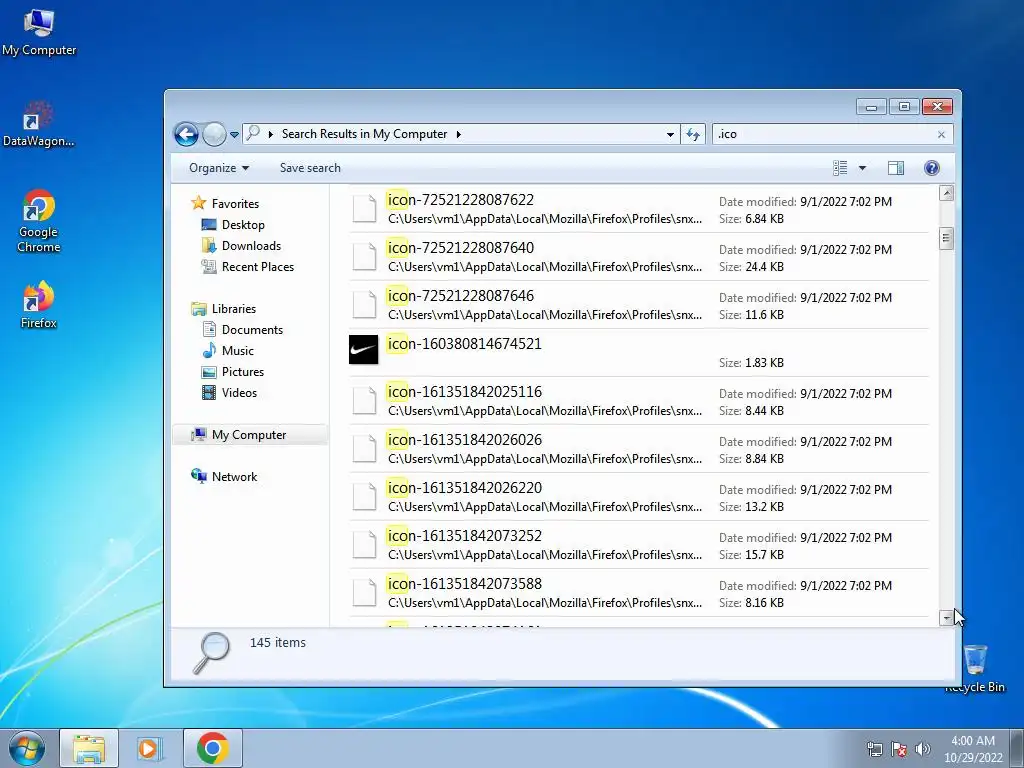Click the Windows Start button
The height and width of the screenshot is (768, 1024).
tap(27, 748)
